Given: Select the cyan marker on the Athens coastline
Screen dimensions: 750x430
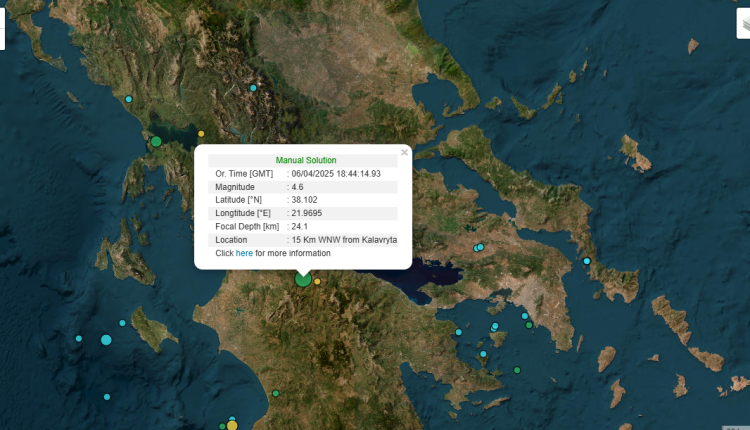Looking at the screenshot, I should point(525,316).
